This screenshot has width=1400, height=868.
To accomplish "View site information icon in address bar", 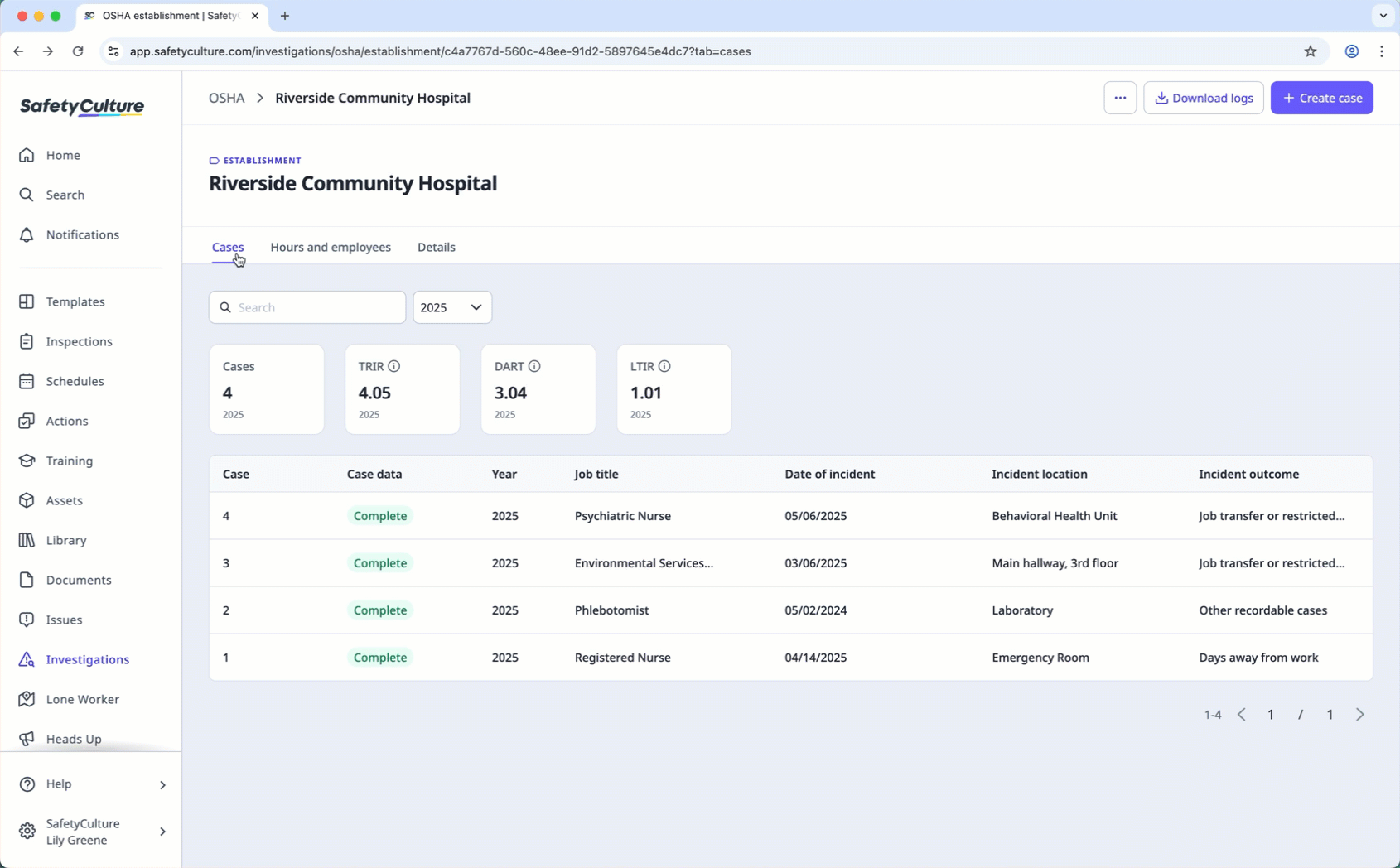I will point(113,51).
